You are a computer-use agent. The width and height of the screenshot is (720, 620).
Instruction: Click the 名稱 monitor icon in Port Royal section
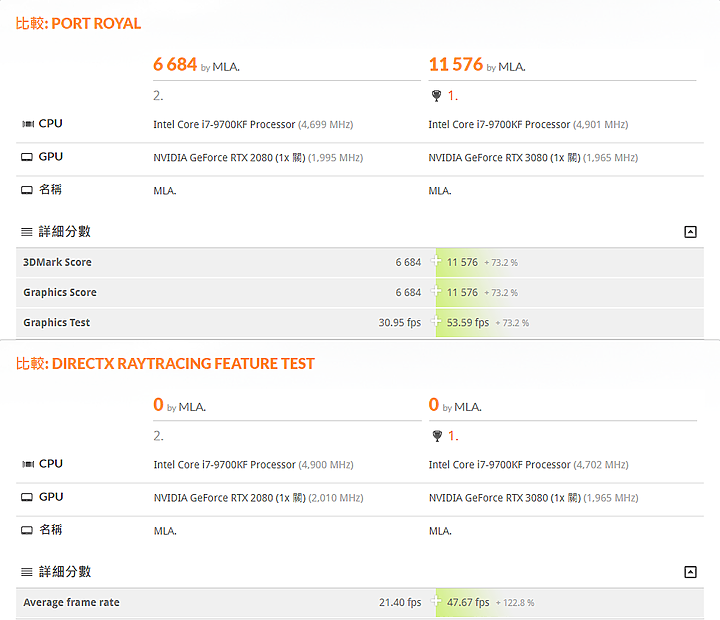pos(27,190)
